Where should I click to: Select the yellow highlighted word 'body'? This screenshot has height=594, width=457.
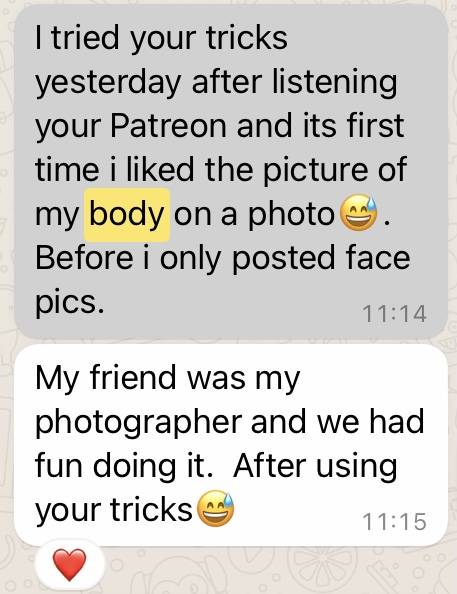click(127, 215)
